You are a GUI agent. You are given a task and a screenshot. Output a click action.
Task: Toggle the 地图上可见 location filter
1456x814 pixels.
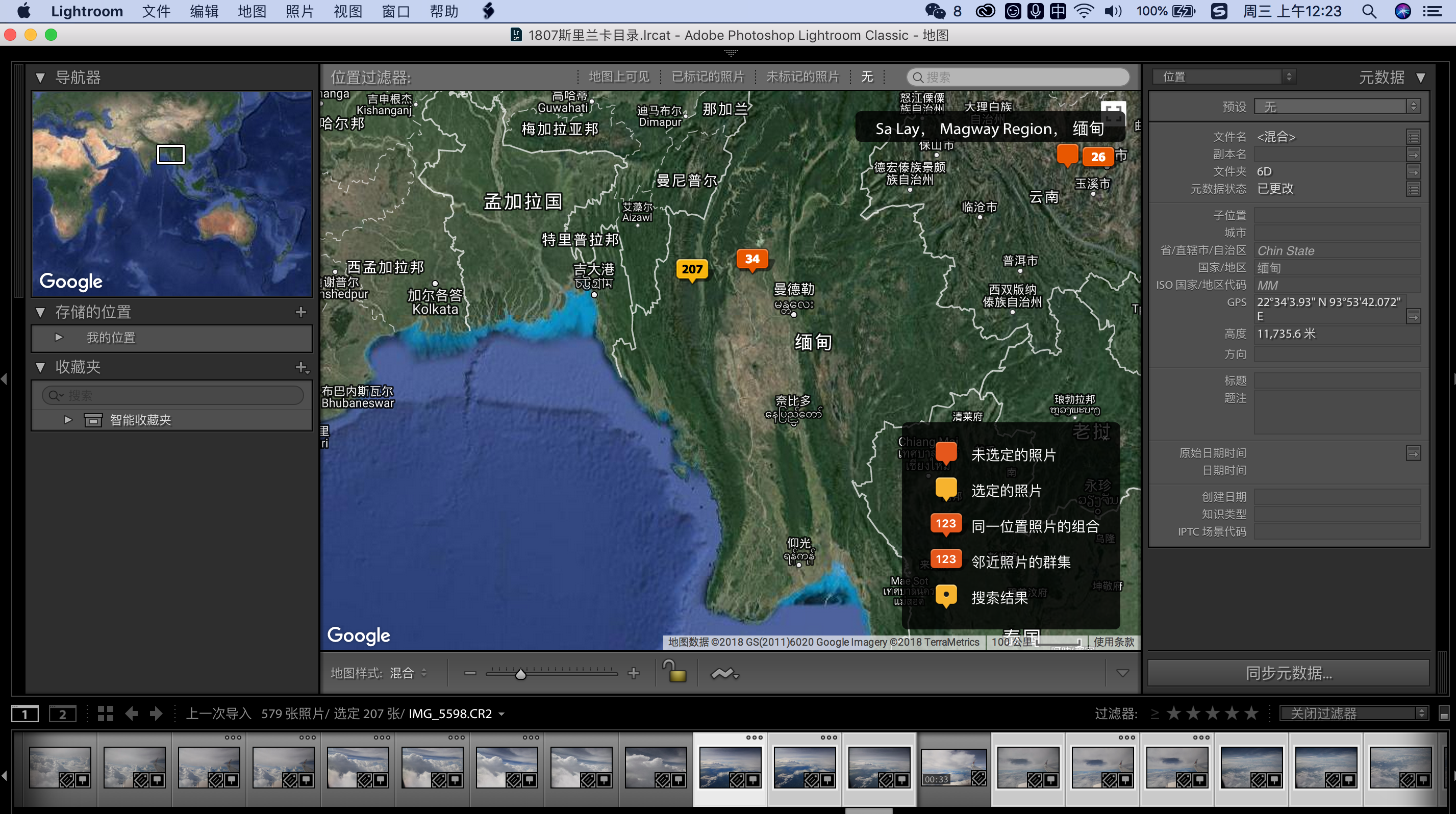pyautogui.click(x=619, y=77)
